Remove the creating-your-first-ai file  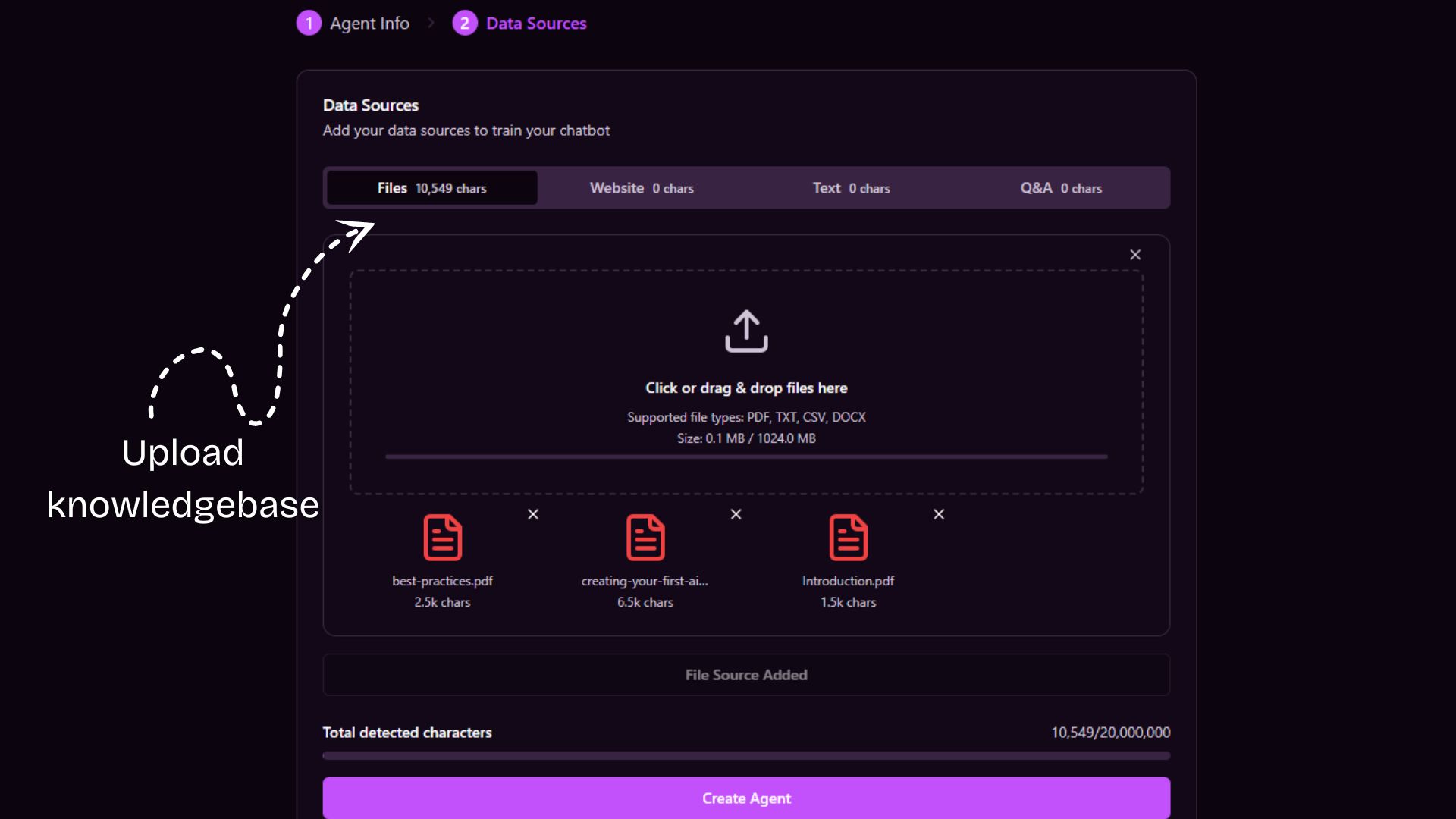(x=736, y=514)
